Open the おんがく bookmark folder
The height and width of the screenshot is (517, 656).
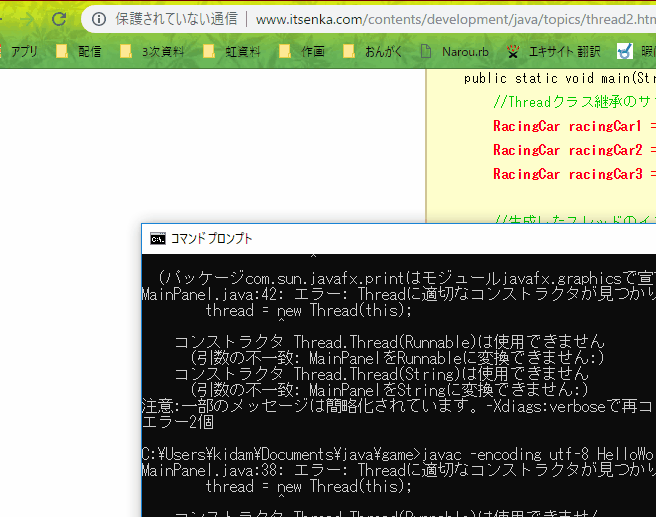tap(372, 51)
